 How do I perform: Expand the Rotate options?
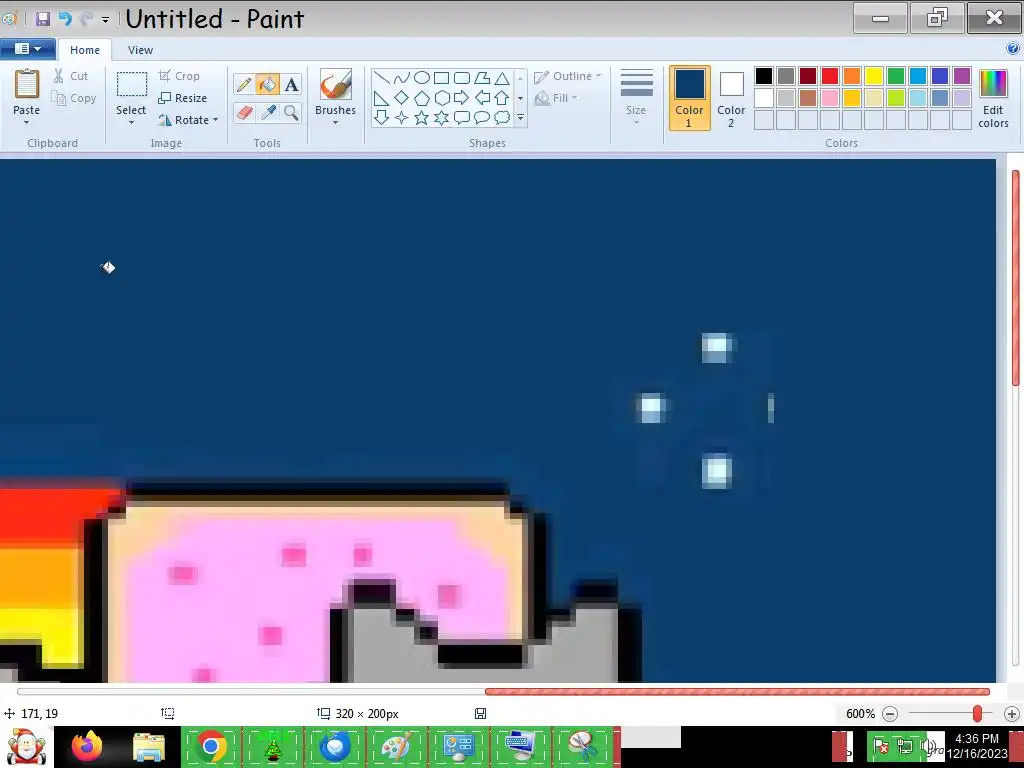216,120
